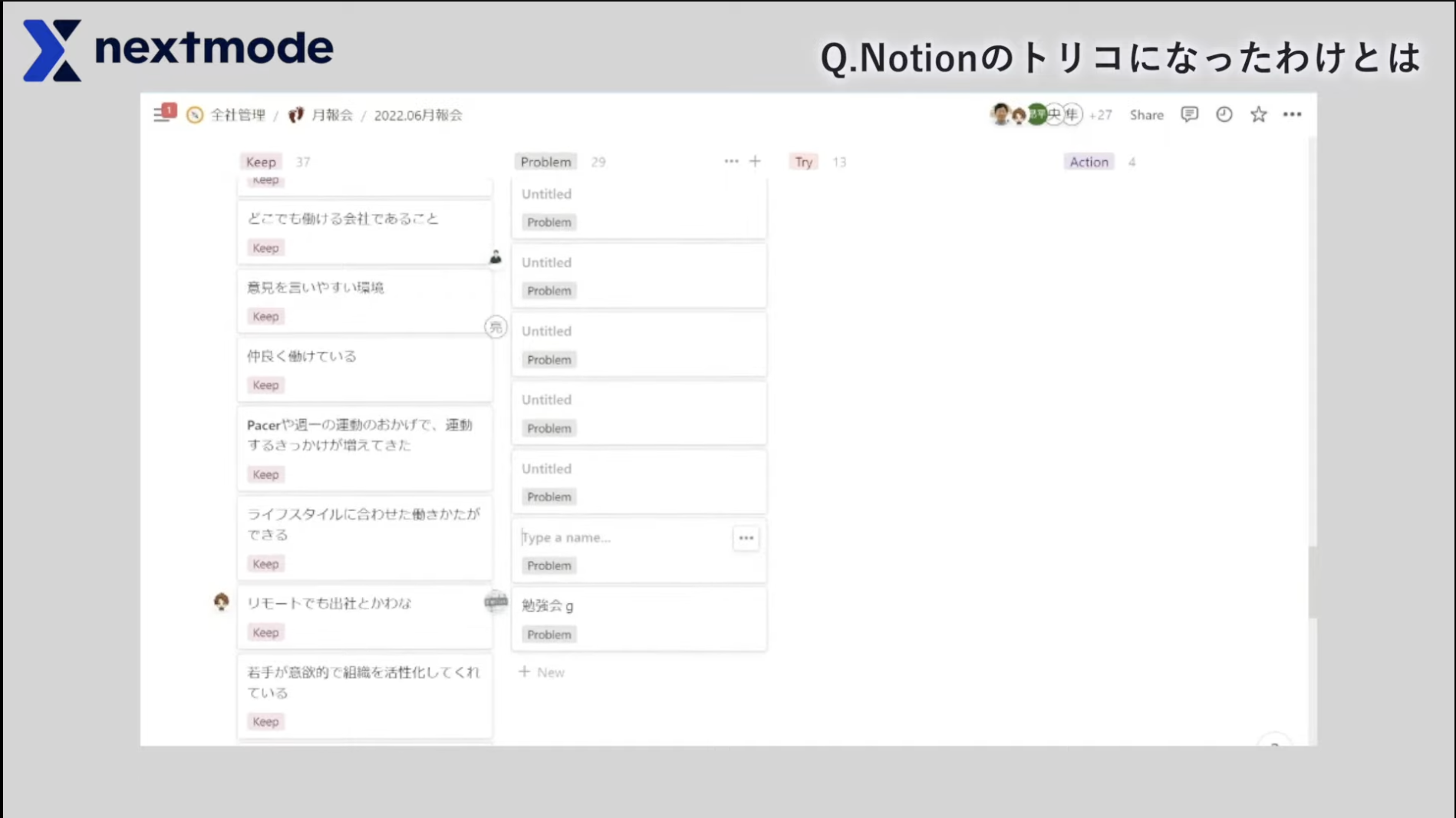Viewport: 1456px width, 818px height.
Task: Toggle the favorite star for this page
Action: [x=1258, y=114]
